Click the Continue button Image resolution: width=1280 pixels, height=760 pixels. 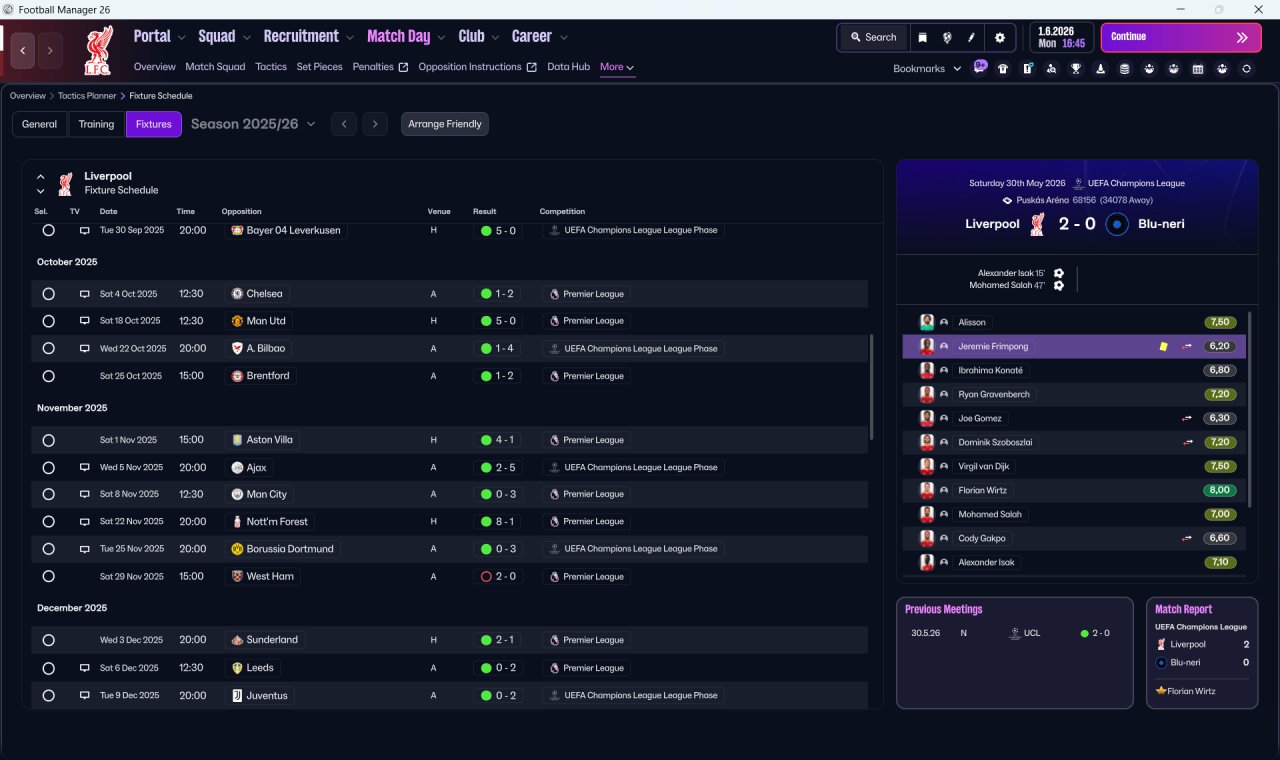coord(1181,37)
